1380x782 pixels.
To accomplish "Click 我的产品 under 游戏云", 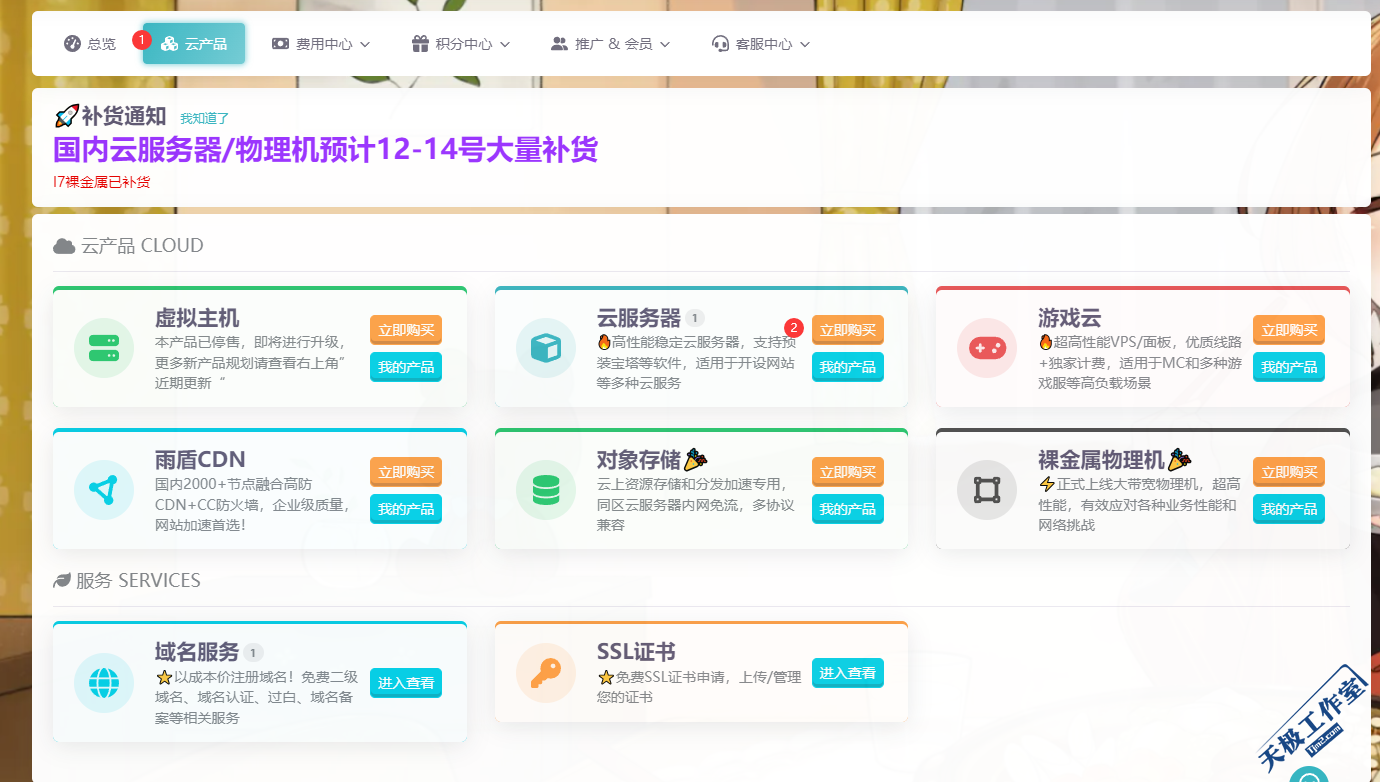I will click(1289, 367).
